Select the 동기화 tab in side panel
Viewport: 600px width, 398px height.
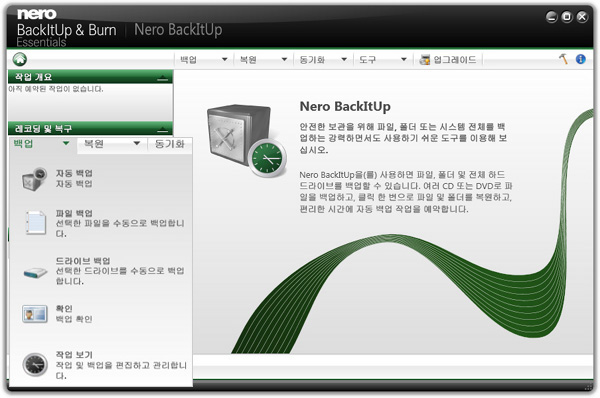[170, 144]
